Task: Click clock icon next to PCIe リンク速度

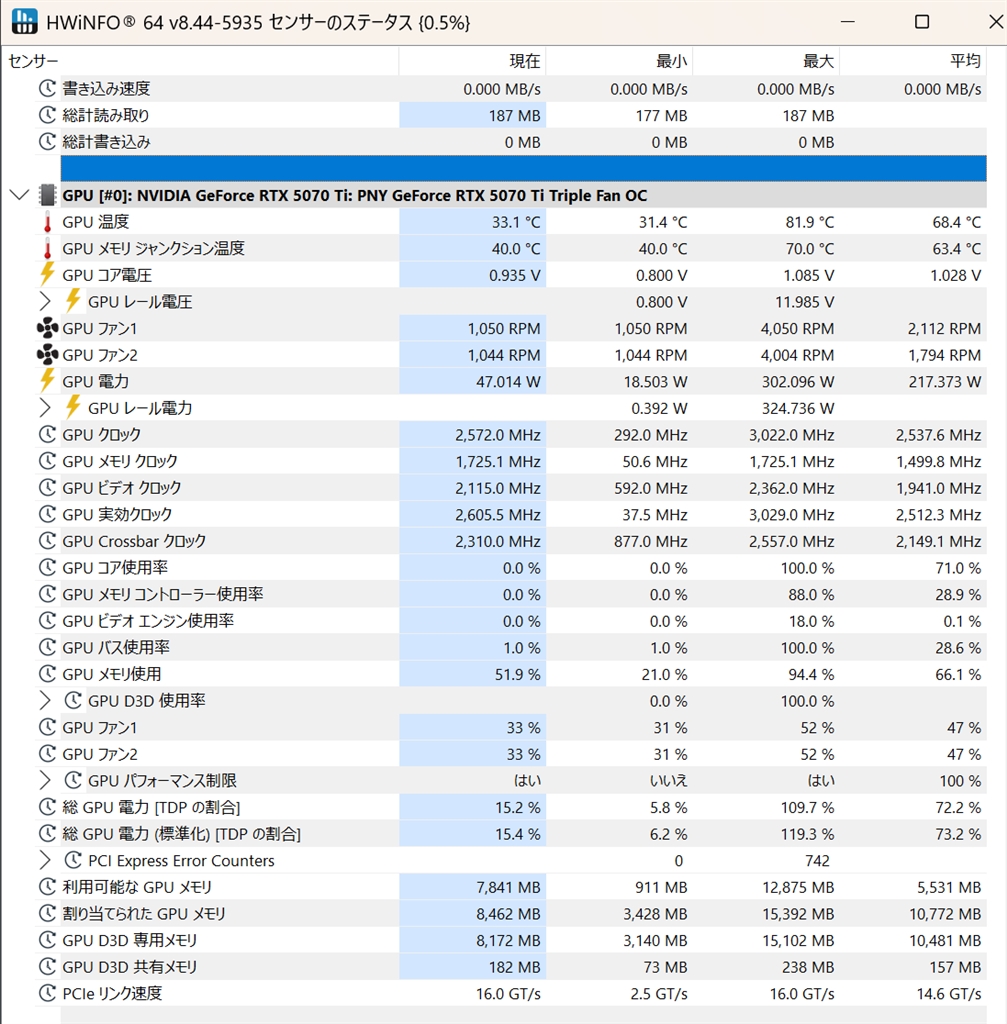Action: 47,993
